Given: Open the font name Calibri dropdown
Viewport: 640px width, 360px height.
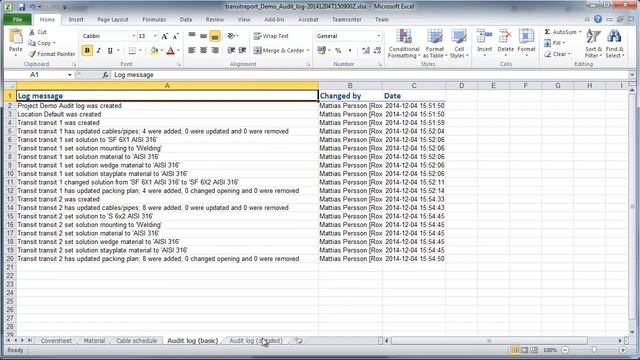Looking at the screenshot, I should (x=133, y=36).
